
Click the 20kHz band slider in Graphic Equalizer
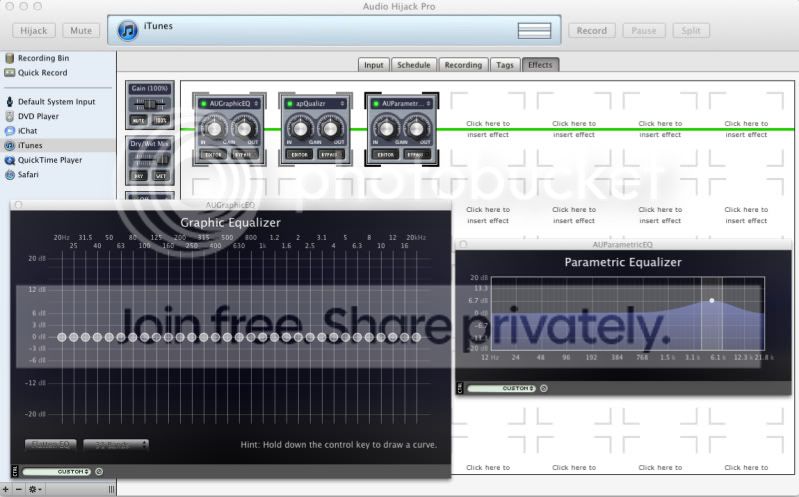pyautogui.click(x=416, y=337)
